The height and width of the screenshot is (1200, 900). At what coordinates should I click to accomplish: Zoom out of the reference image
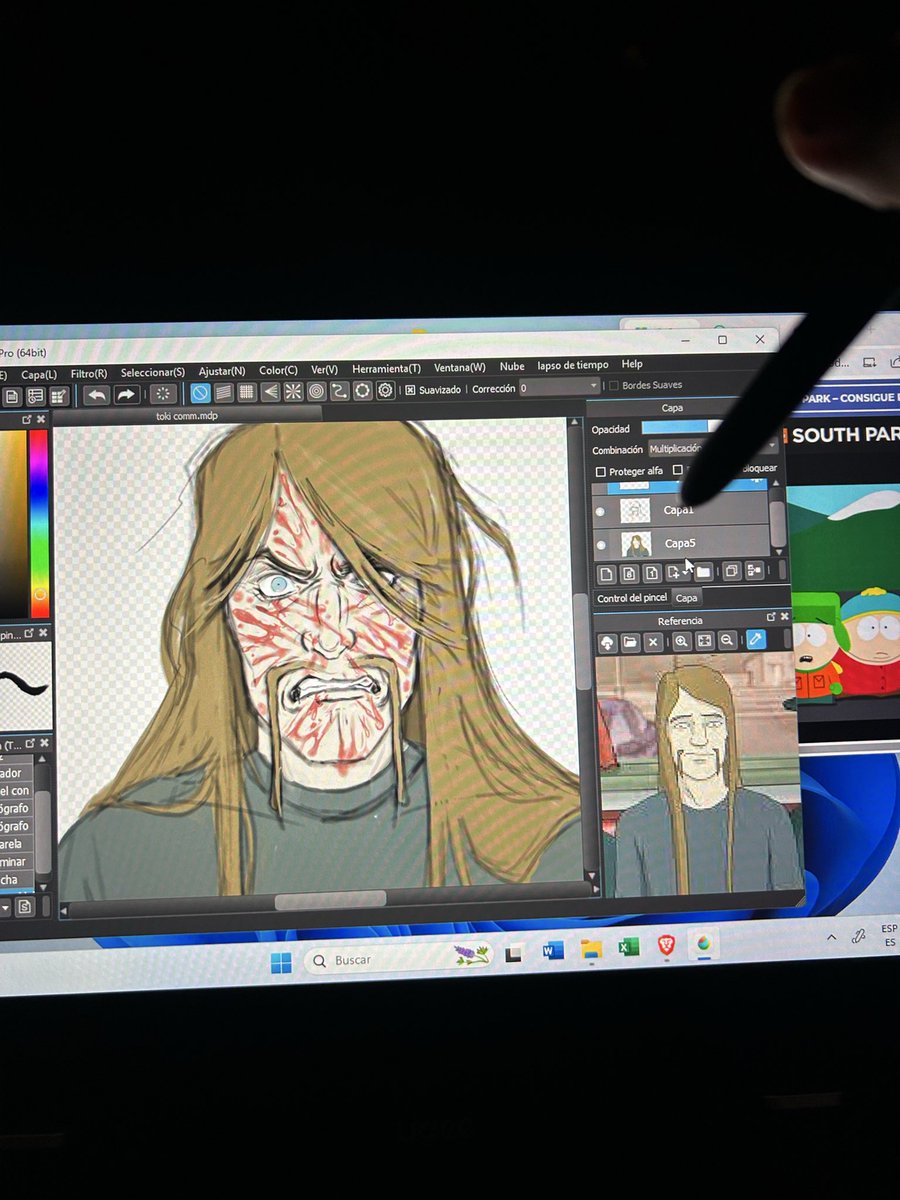coord(727,639)
